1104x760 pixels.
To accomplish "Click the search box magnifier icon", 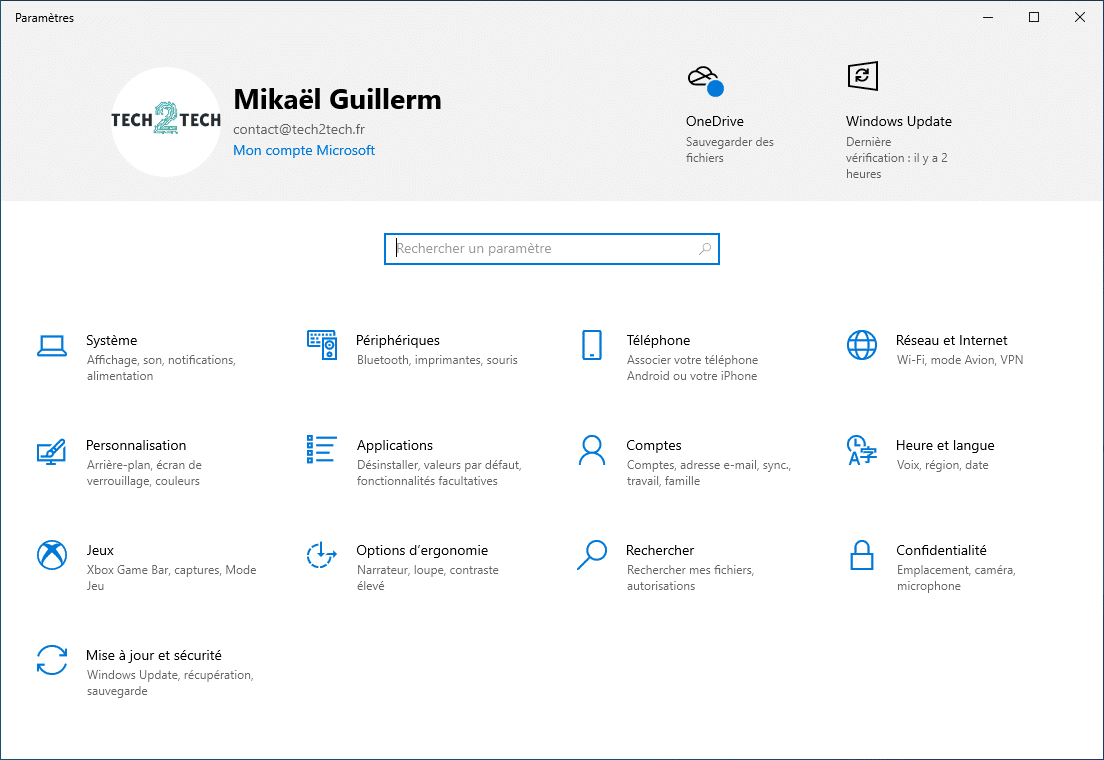I will [705, 249].
